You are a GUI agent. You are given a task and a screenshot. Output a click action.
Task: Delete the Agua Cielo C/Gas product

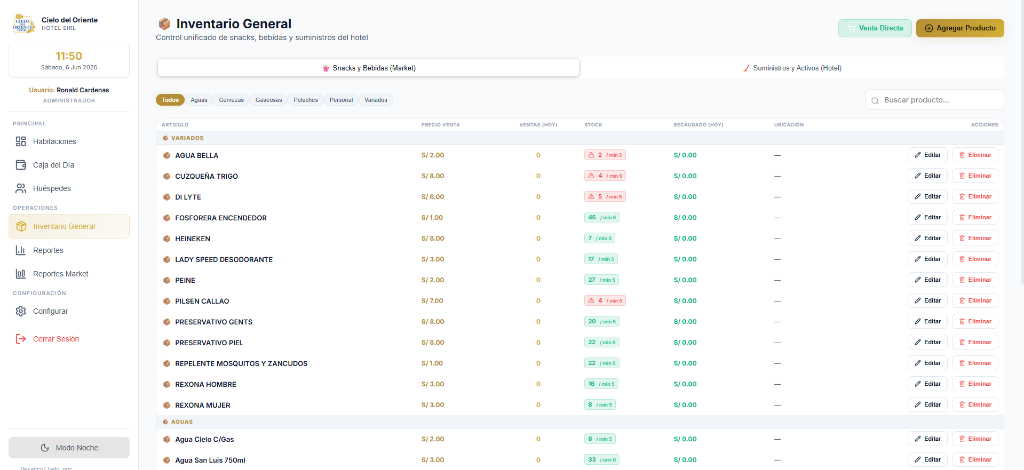click(x=975, y=439)
